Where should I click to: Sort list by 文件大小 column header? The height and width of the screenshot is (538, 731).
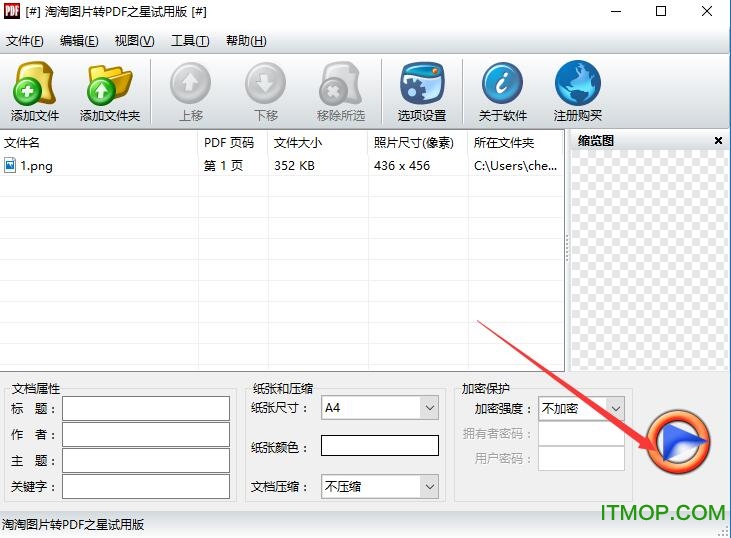click(x=298, y=143)
